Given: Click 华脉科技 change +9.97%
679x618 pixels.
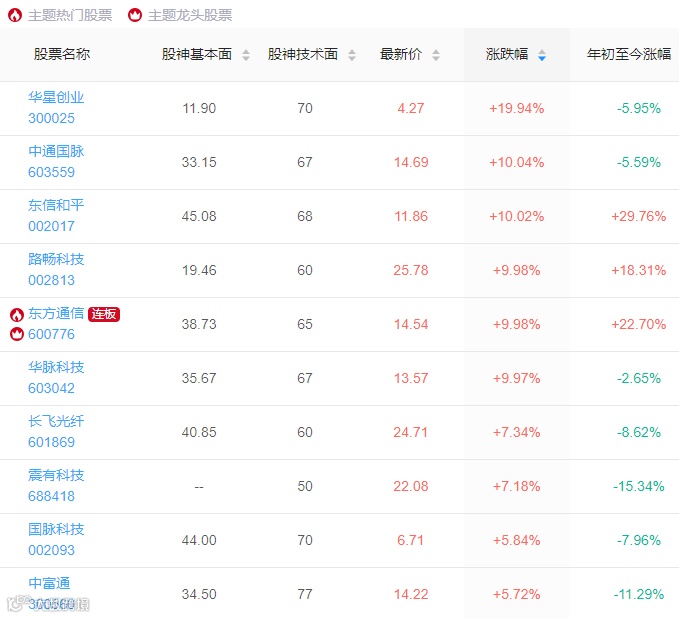Looking at the screenshot, I should [x=517, y=378].
